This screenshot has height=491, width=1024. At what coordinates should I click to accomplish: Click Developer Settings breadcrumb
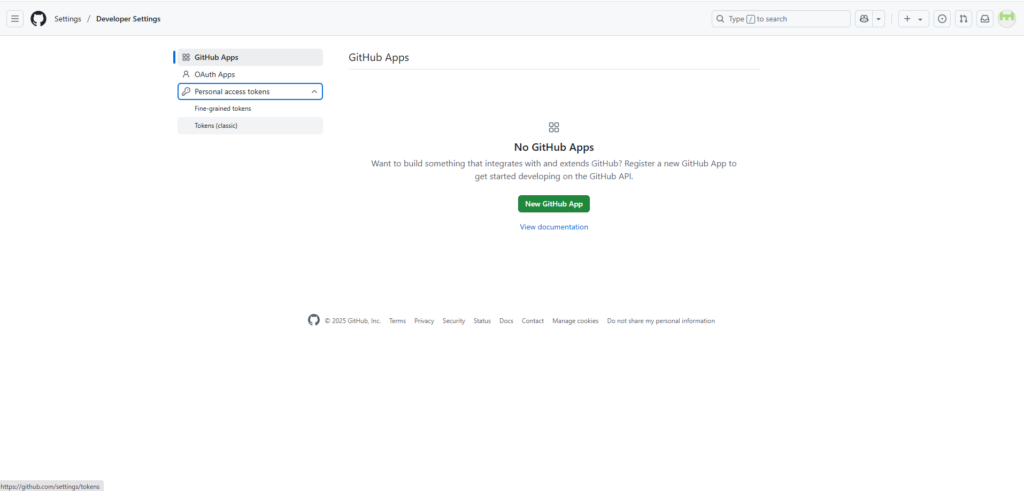(128, 19)
